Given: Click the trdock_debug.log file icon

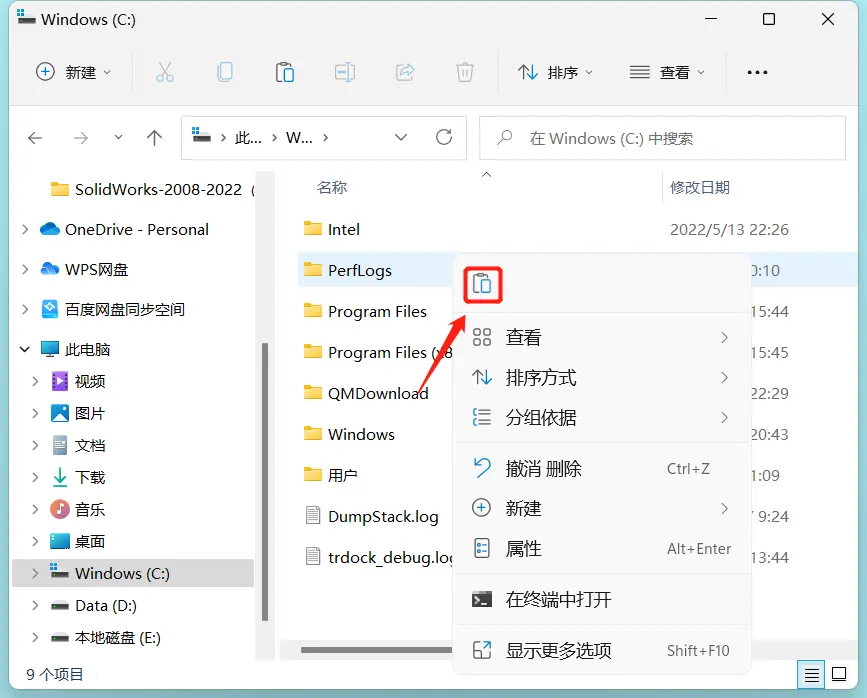Looking at the screenshot, I should click(313, 556).
